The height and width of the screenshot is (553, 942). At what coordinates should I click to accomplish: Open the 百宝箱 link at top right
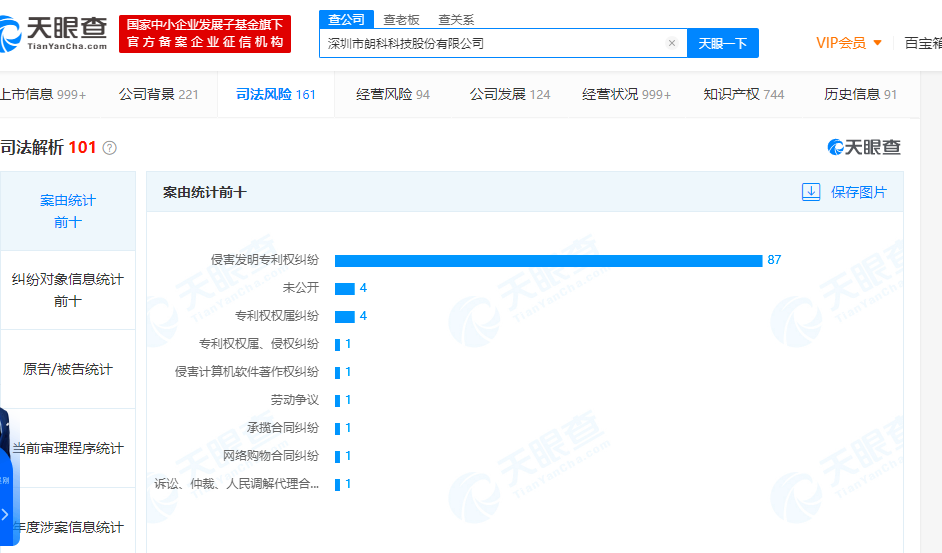pos(923,43)
